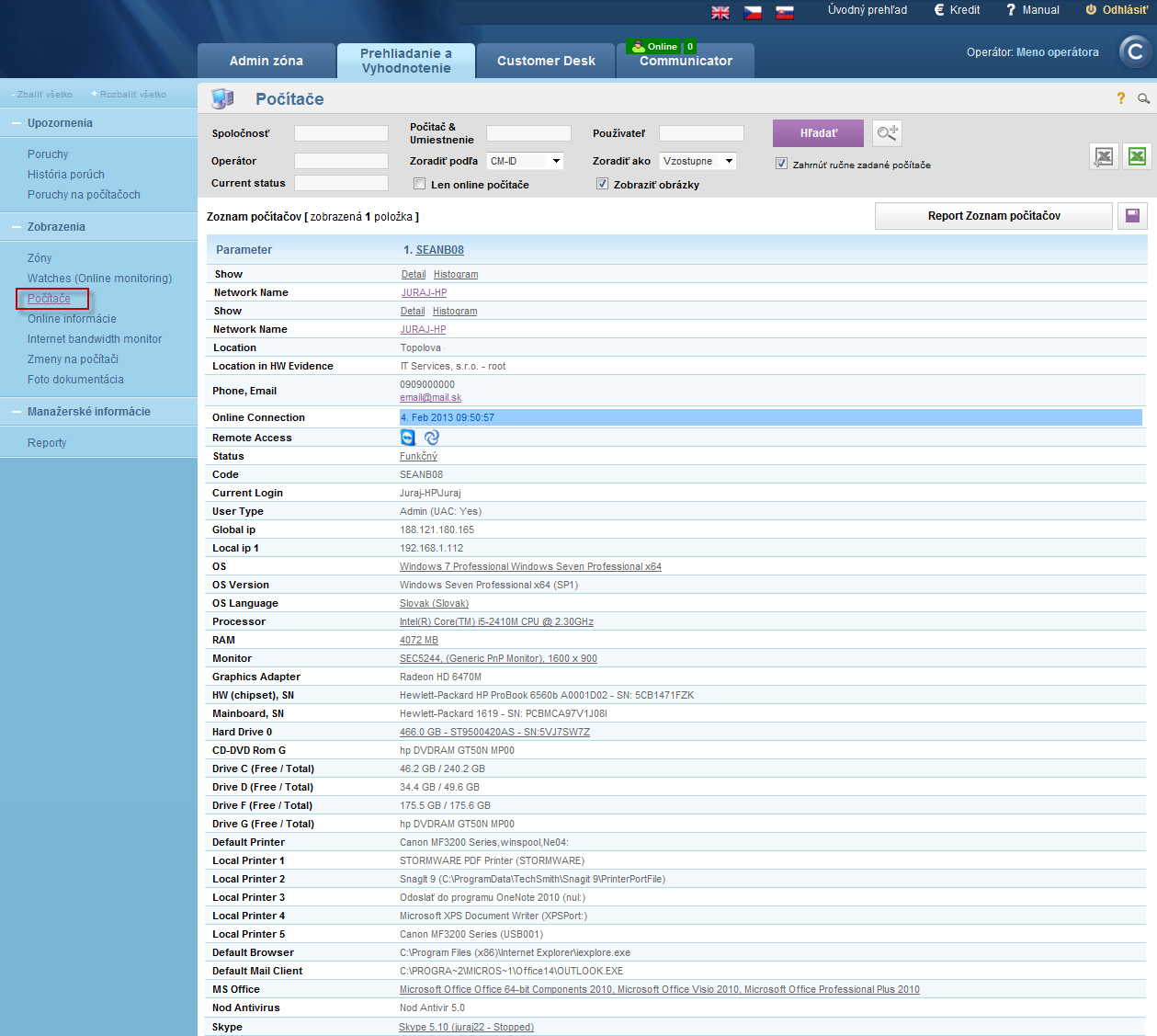Open the Admin zóna tab
Image resolution: width=1157 pixels, height=1036 pixels.
[267, 61]
